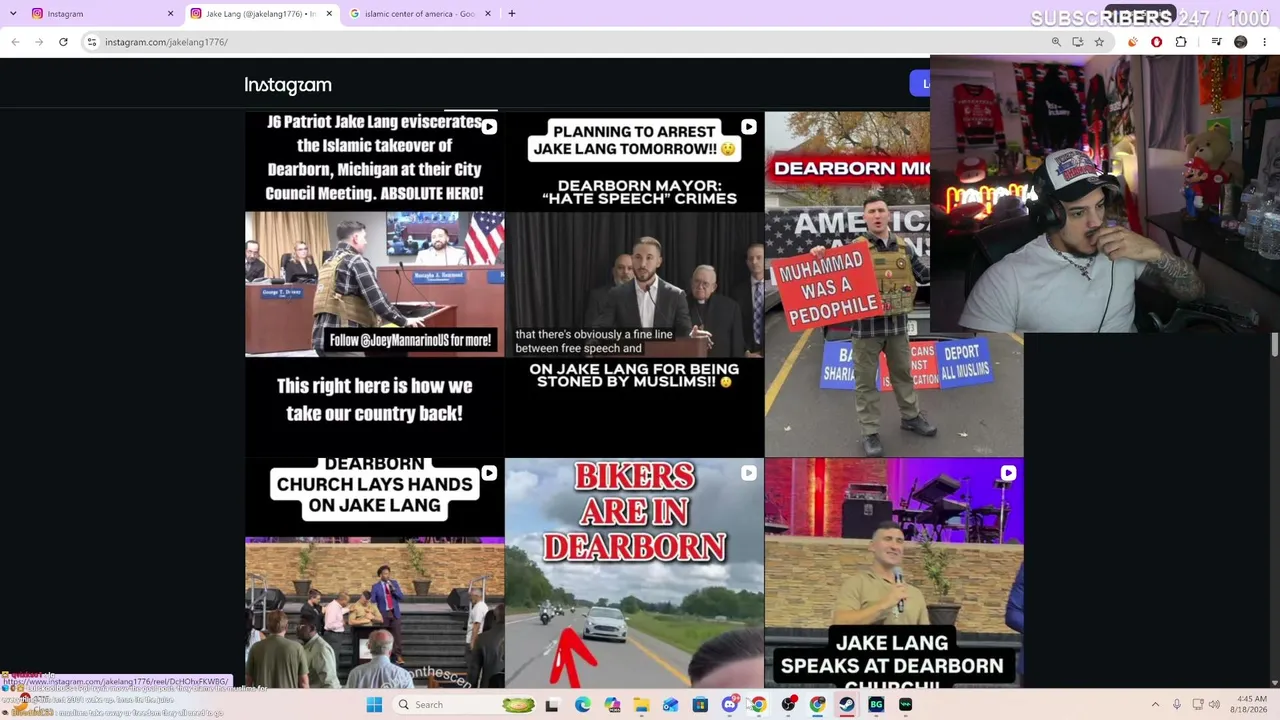The image size is (1280, 720).
Task: Open Jake Lang Speaks at Dearborn Church reel
Action: click(x=894, y=573)
